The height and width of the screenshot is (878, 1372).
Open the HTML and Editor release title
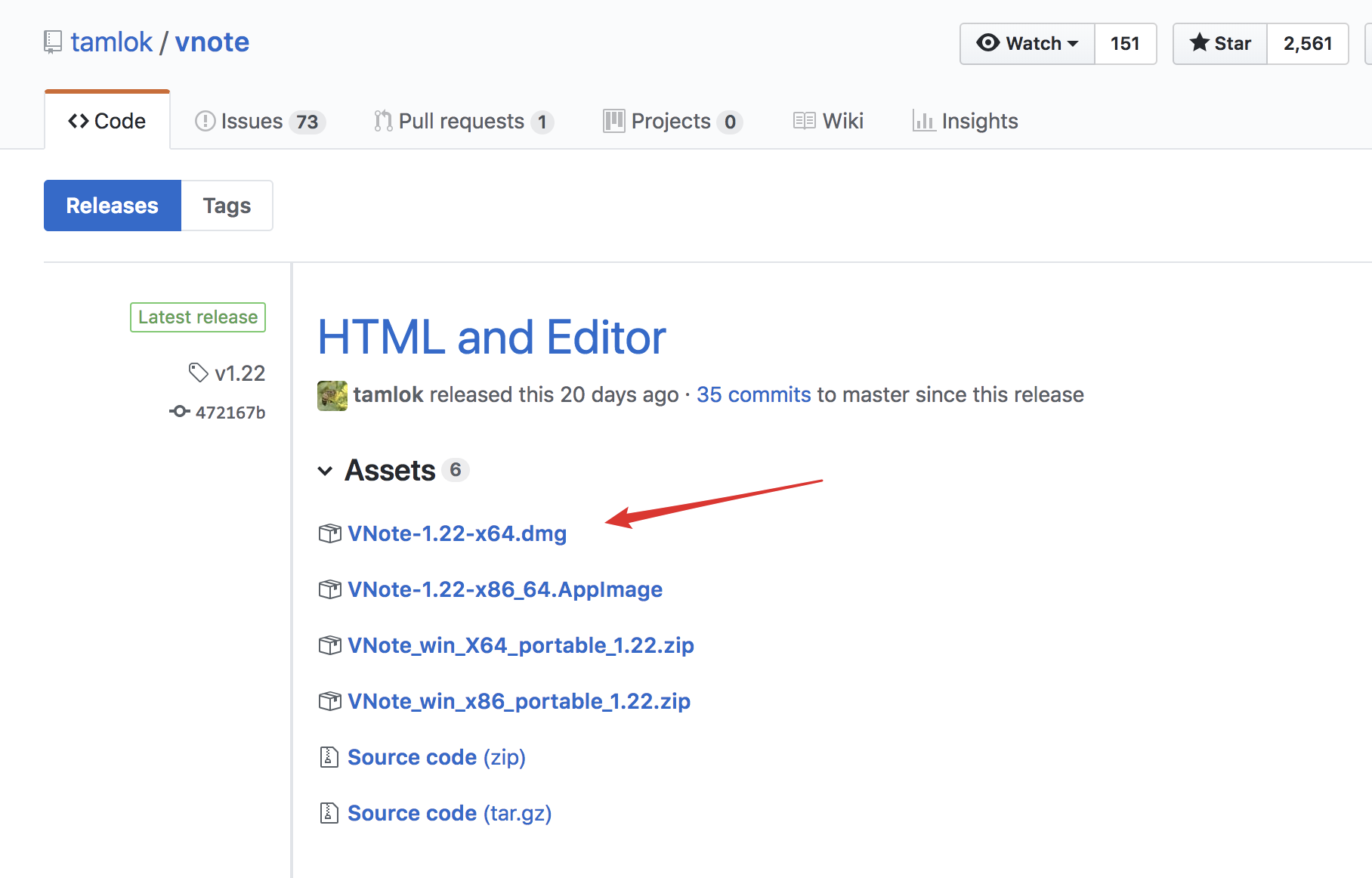pos(491,337)
